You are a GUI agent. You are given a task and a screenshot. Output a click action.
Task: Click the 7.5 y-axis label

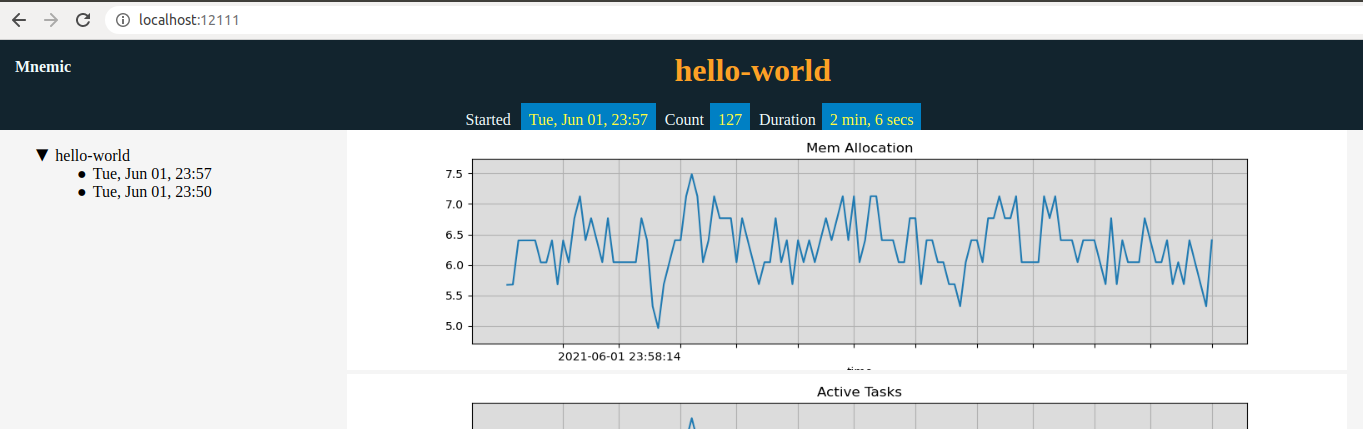(x=453, y=174)
